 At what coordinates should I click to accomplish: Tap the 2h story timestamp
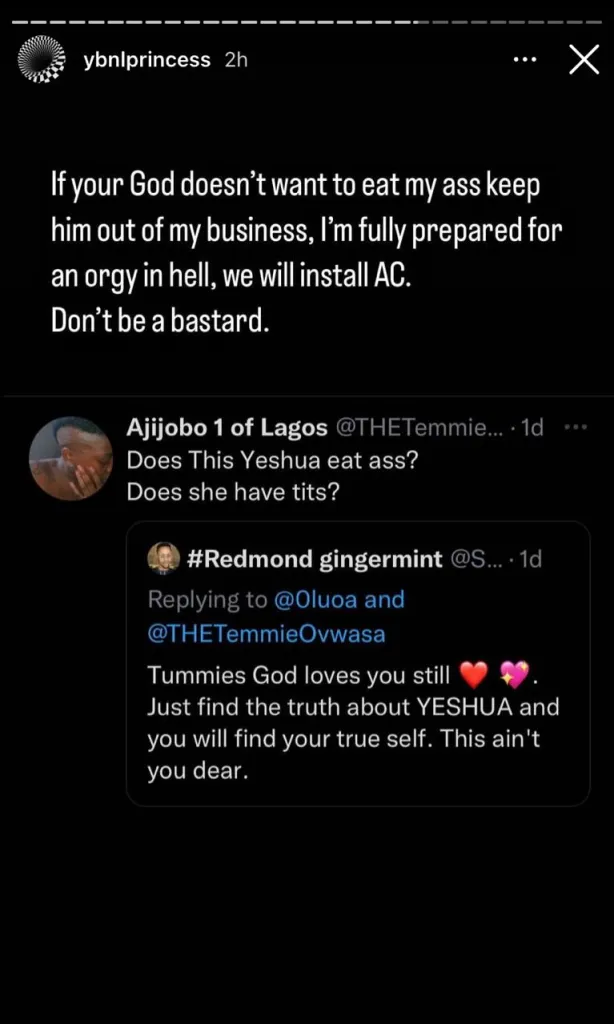pyautogui.click(x=236, y=61)
